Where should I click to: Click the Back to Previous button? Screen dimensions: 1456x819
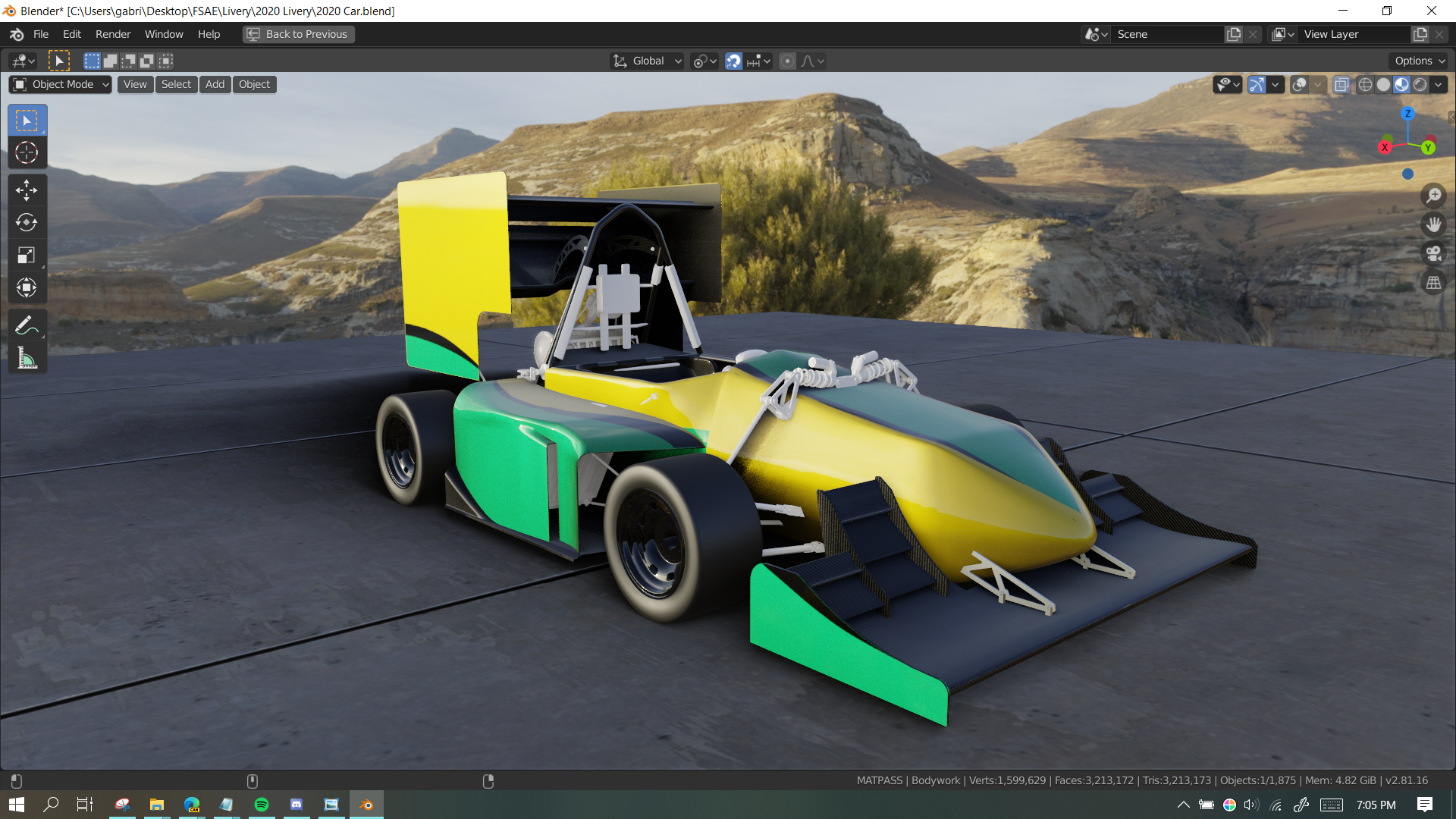pos(298,34)
